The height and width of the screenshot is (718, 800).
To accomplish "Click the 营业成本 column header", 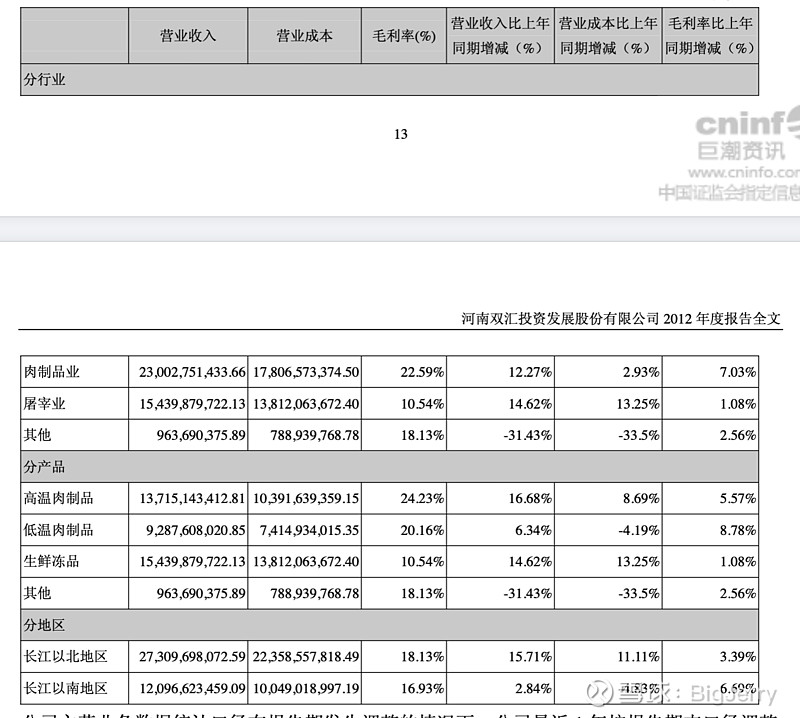I will tap(305, 36).
